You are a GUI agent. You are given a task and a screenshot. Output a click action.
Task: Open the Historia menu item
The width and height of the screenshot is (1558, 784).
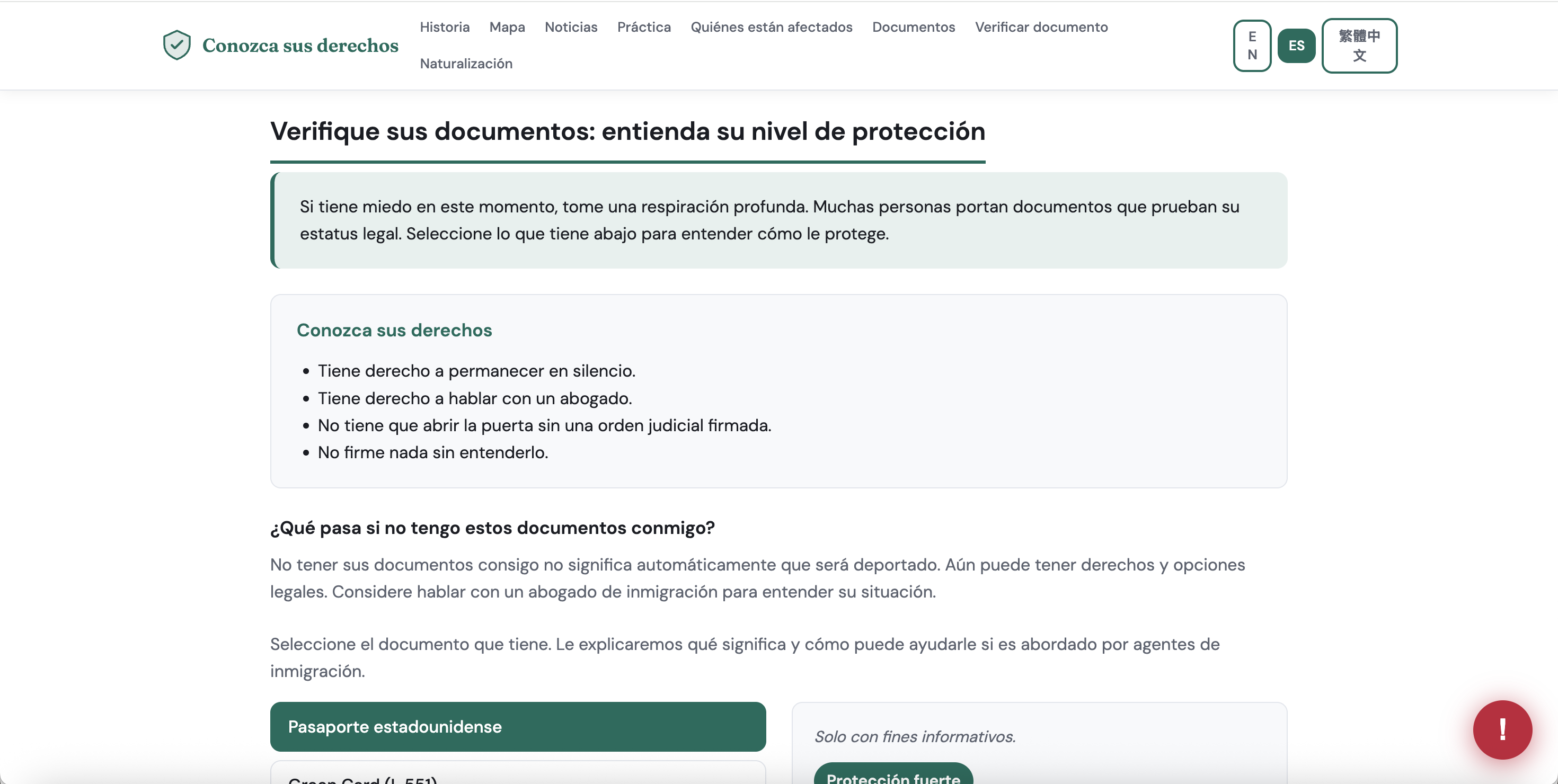(x=444, y=27)
